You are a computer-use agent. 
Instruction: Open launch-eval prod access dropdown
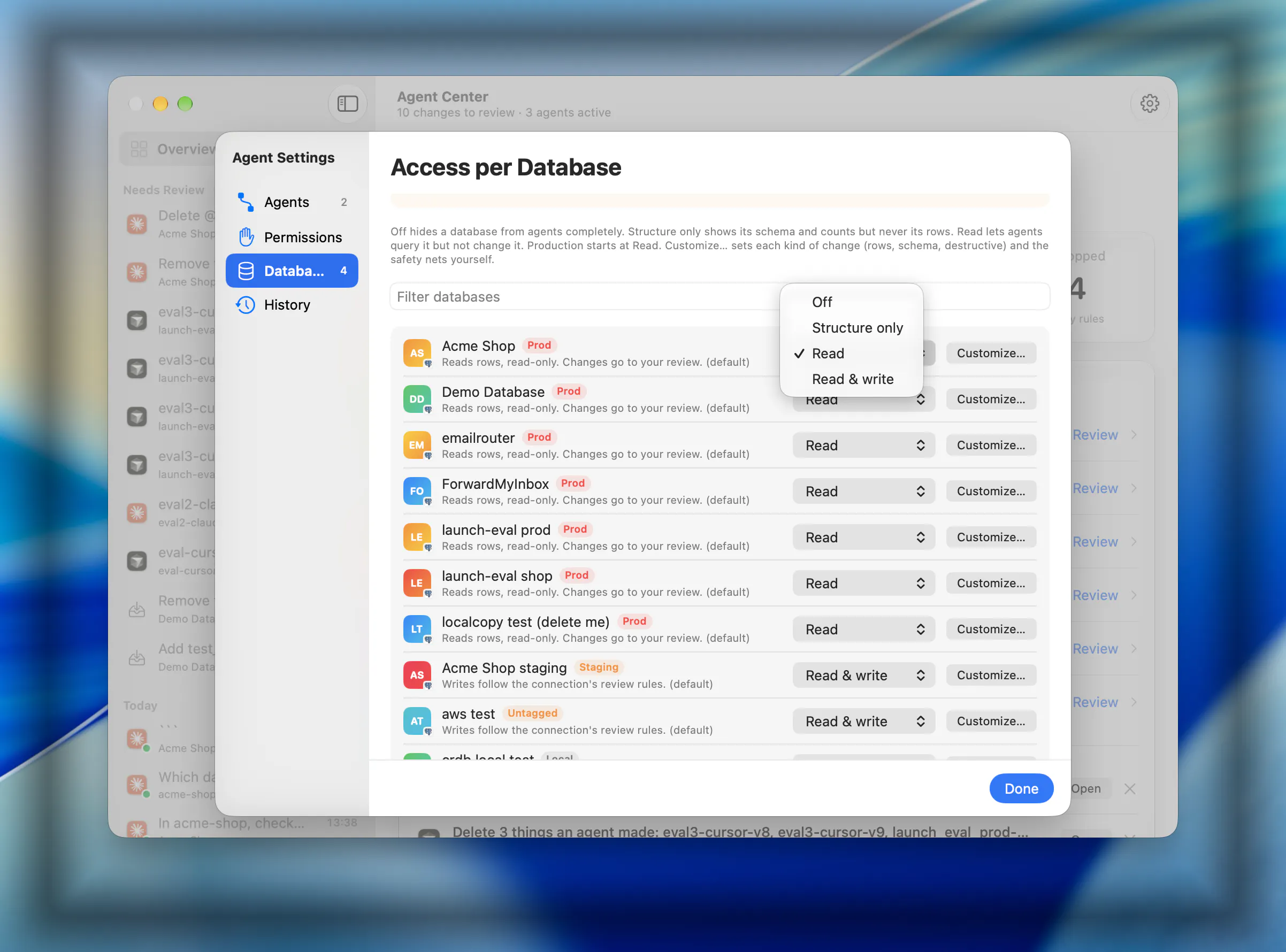click(x=863, y=537)
